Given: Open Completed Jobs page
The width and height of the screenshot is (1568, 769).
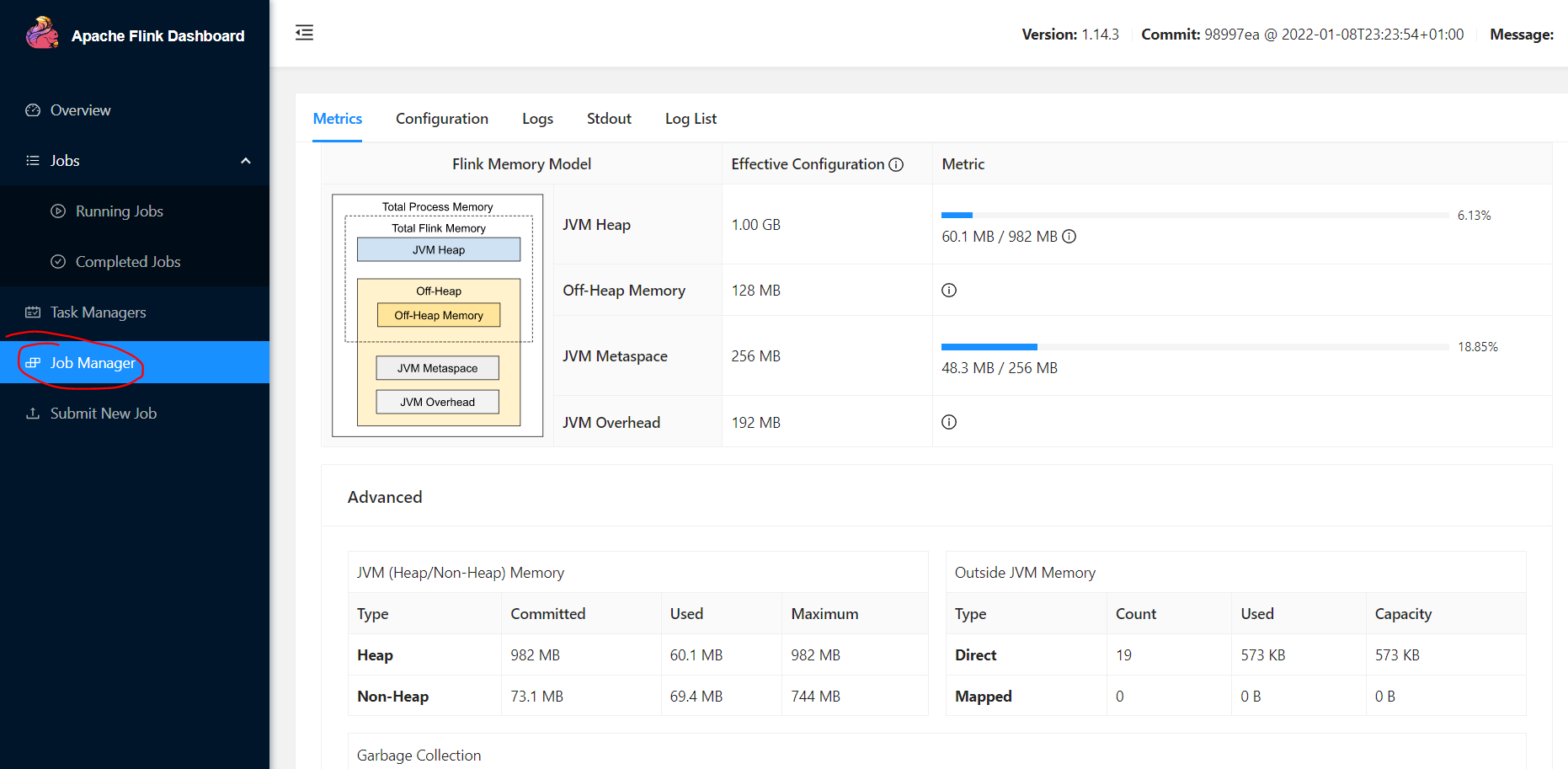Looking at the screenshot, I should pos(135,262).
